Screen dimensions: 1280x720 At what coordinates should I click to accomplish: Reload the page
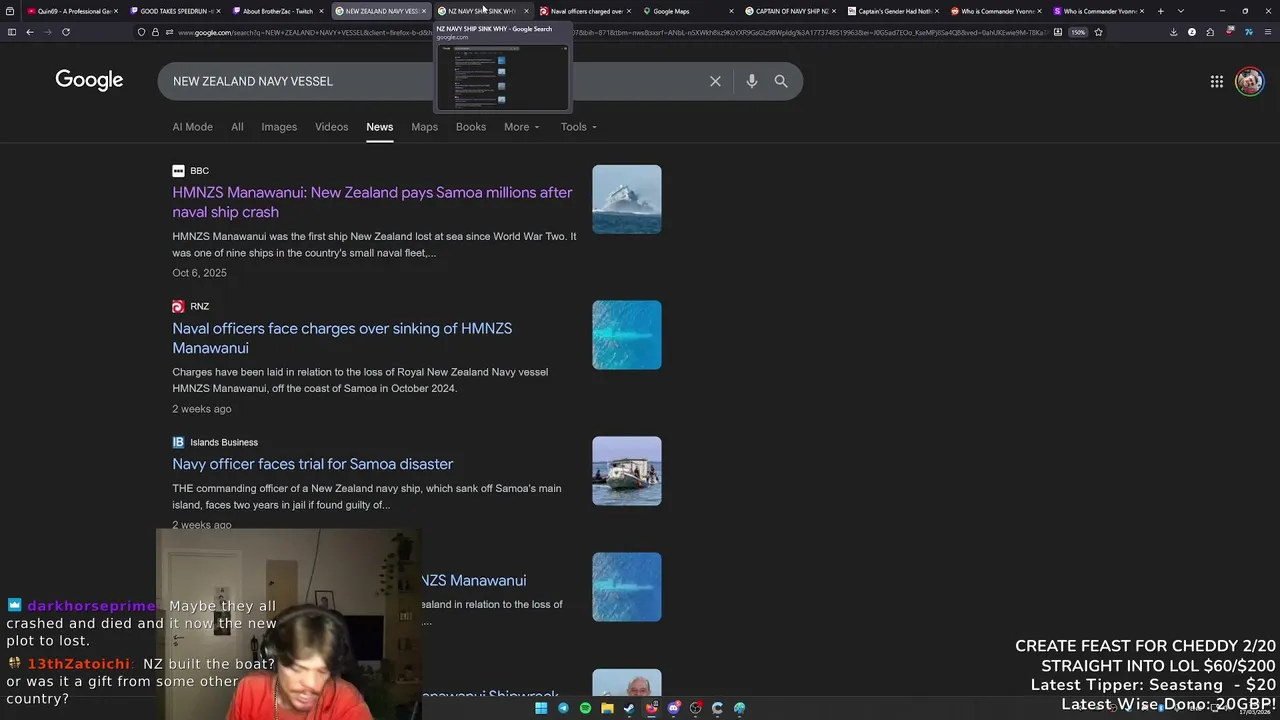point(66,32)
